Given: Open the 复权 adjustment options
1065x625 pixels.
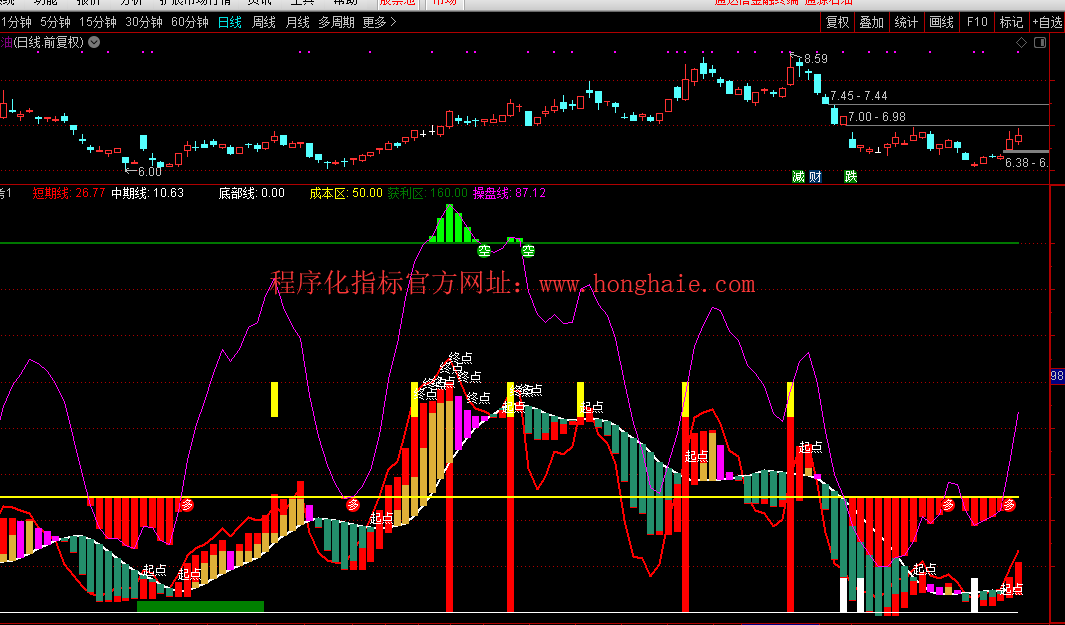Looking at the screenshot, I should [x=837, y=22].
